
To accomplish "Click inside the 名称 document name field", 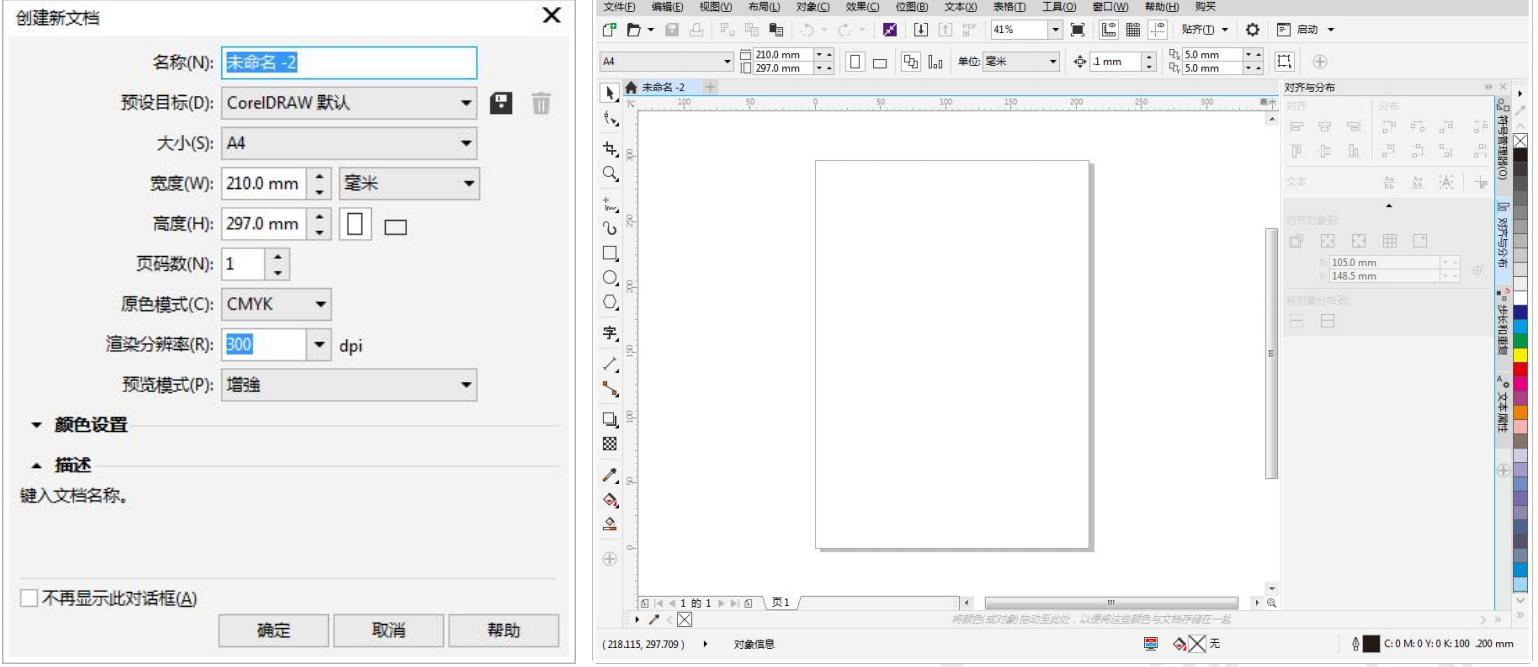I will click(x=350, y=63).
